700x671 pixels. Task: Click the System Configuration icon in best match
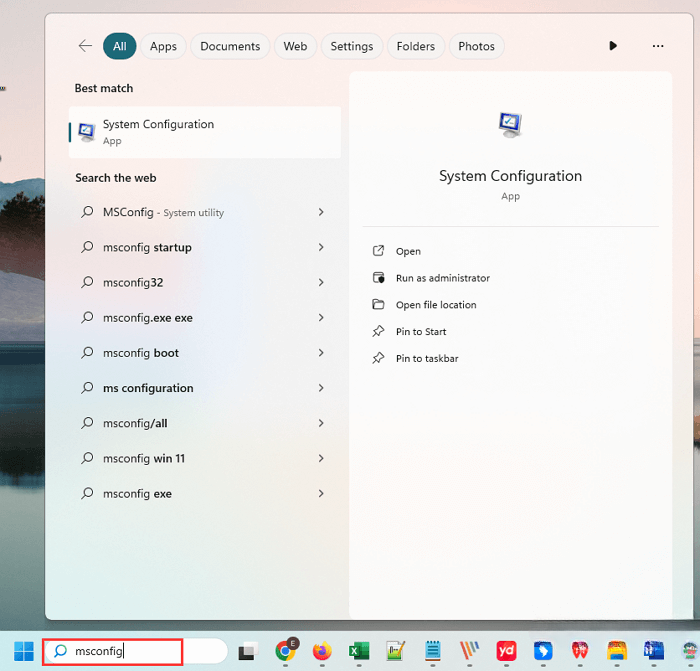[x=87, y=132]
